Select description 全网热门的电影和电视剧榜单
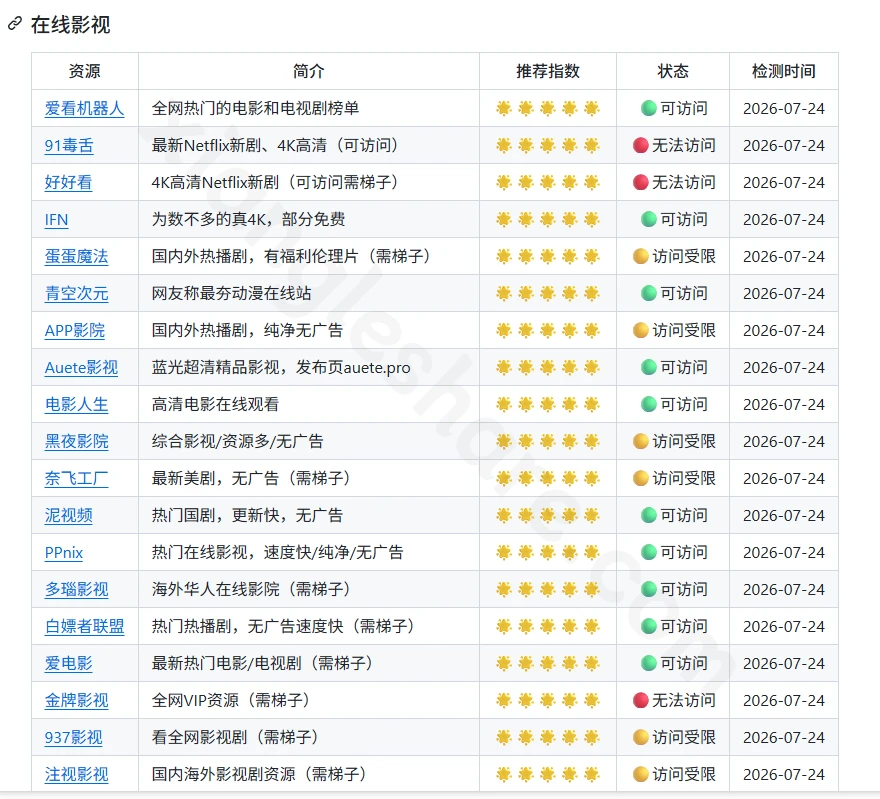880x799 pixels. [x=255, y=108]
